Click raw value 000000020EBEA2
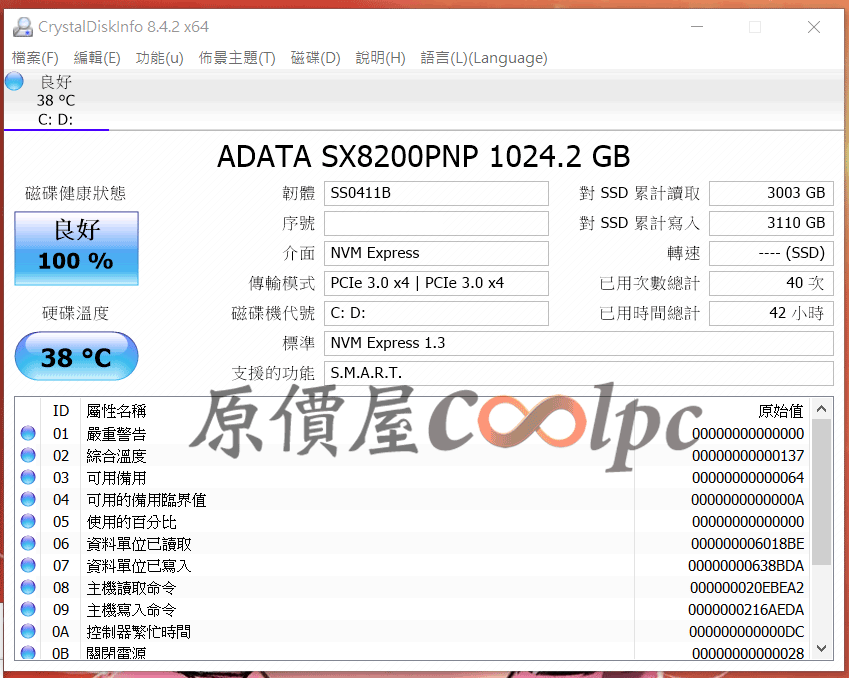 (747, 587)
